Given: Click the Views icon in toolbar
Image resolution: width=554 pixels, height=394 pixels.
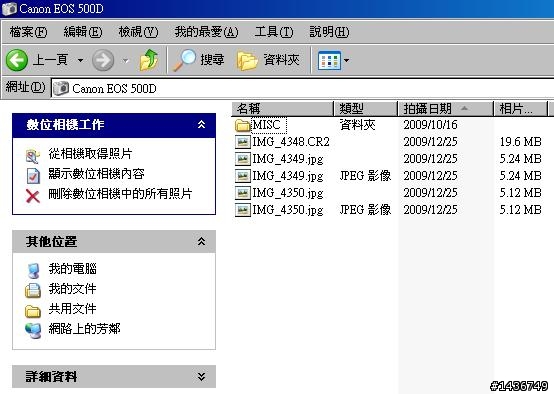Looking at the screenshot, I should point(329,60).
